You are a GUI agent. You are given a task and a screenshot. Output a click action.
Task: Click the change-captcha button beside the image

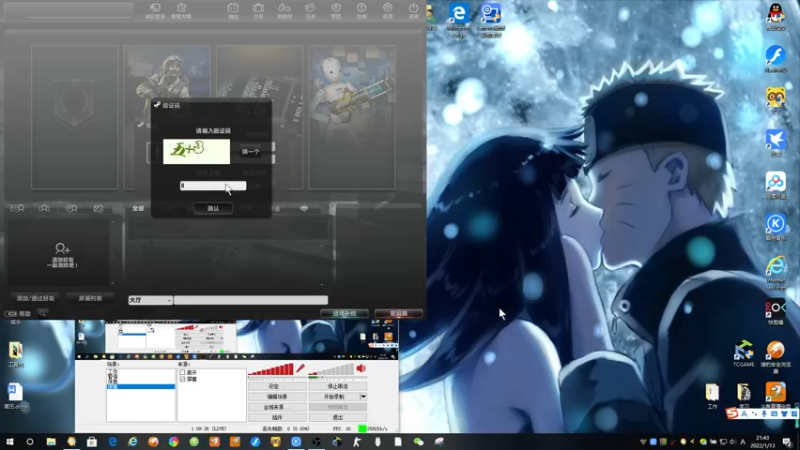[251, 152]
